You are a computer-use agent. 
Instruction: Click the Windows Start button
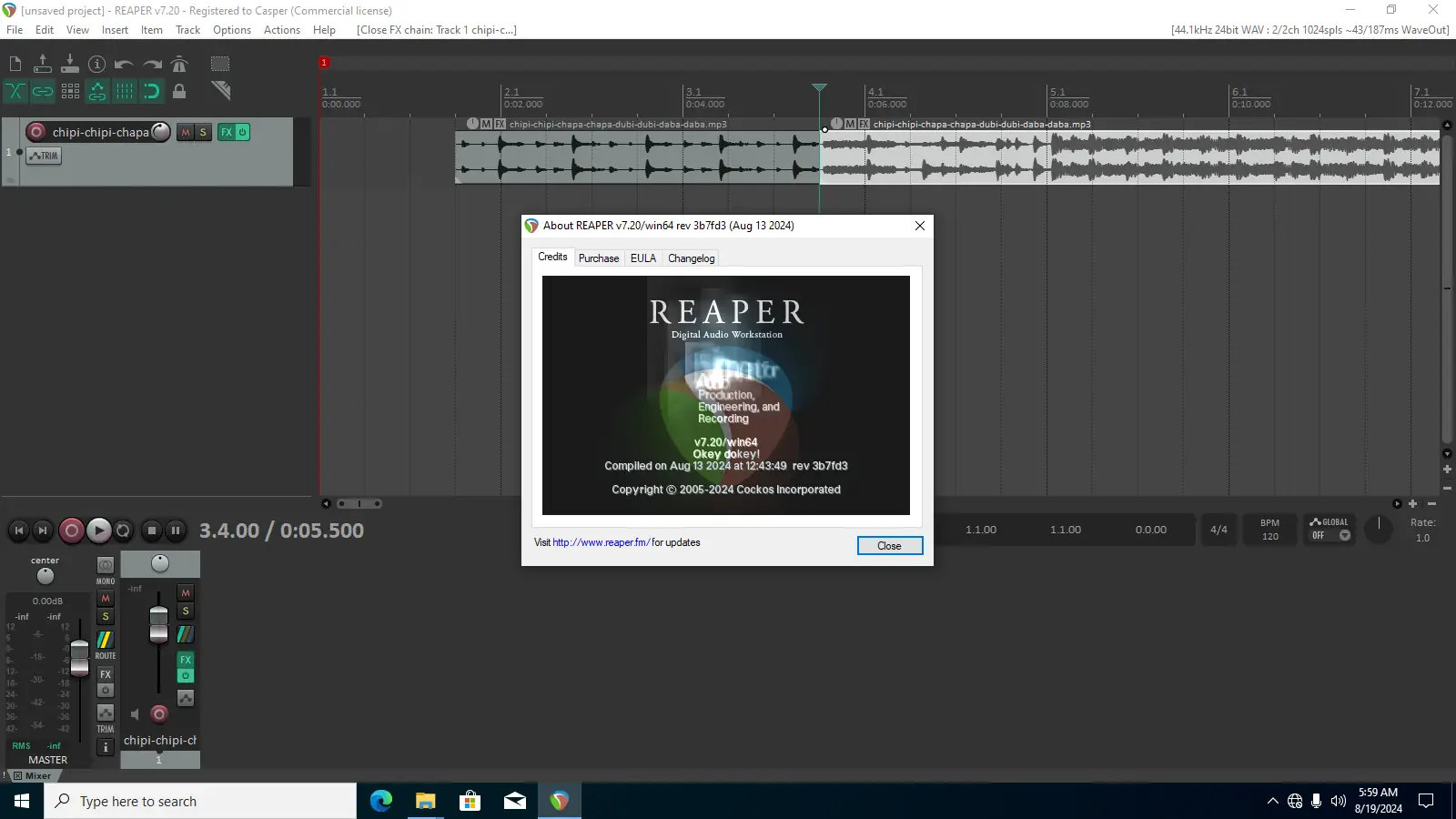click(22, 801)
